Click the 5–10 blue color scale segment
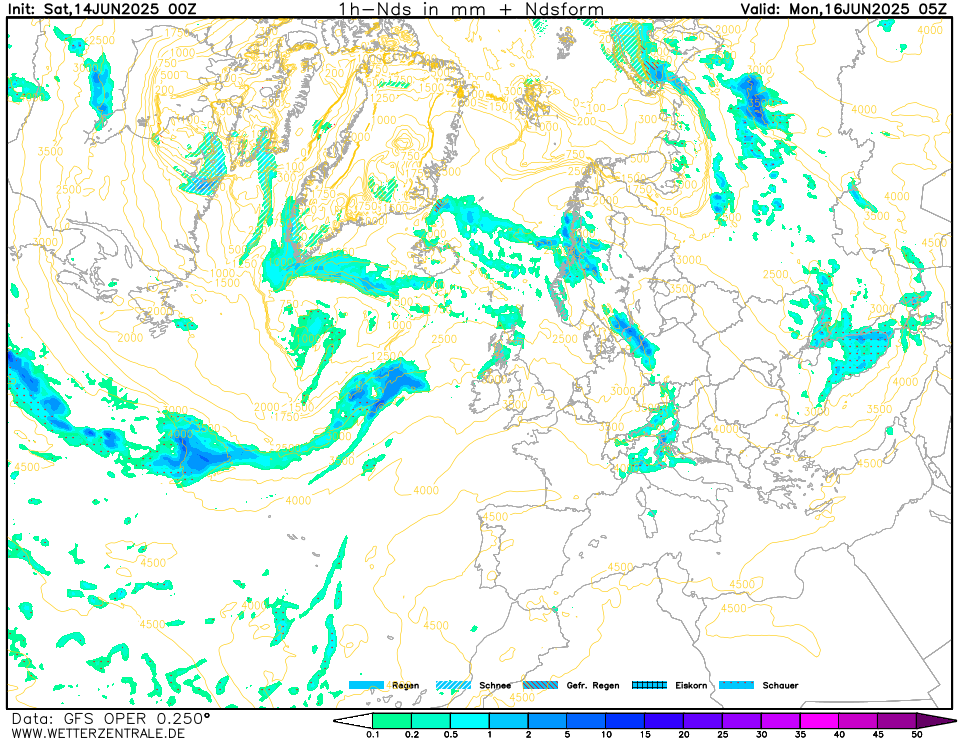Viewport: 959px width, 741px height. tap(587, 721)
